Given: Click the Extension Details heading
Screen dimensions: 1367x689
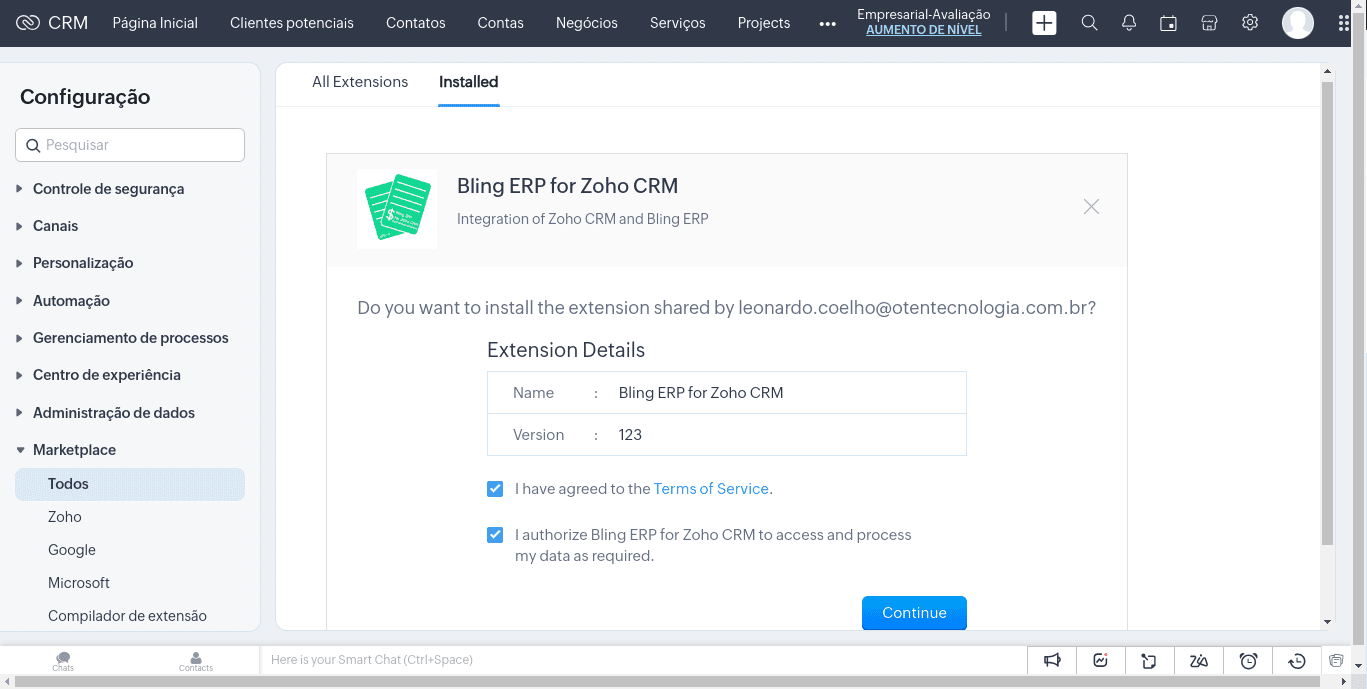Looking at the screenshot, I should [x=566, y=350].
